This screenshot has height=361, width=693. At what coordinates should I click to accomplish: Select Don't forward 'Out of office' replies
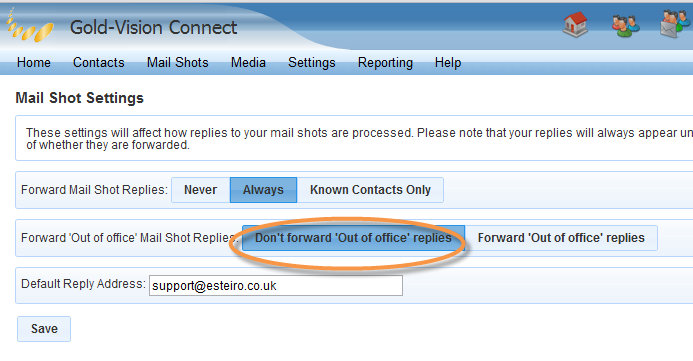tap(353, 238)
